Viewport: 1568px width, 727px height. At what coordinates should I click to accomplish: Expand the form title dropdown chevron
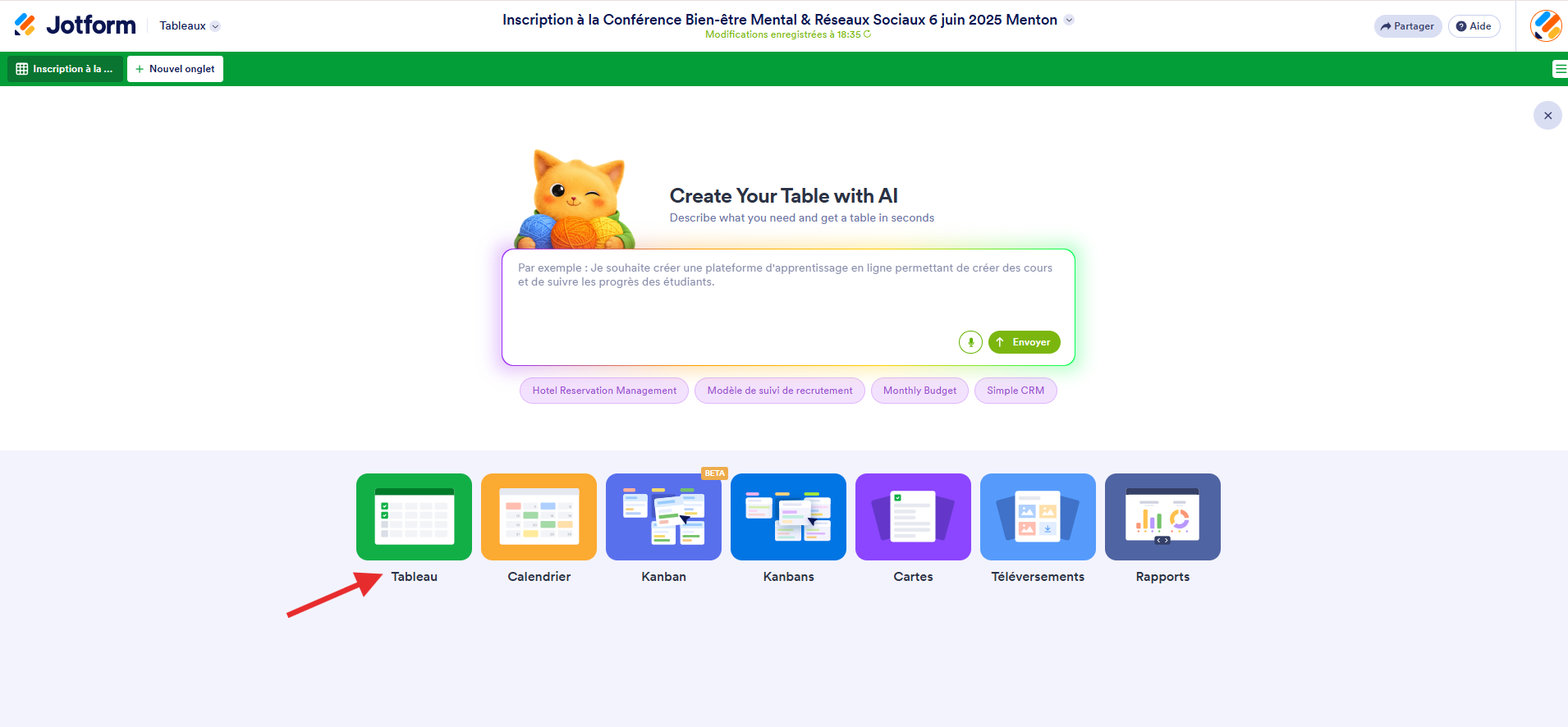[1069, 20]
